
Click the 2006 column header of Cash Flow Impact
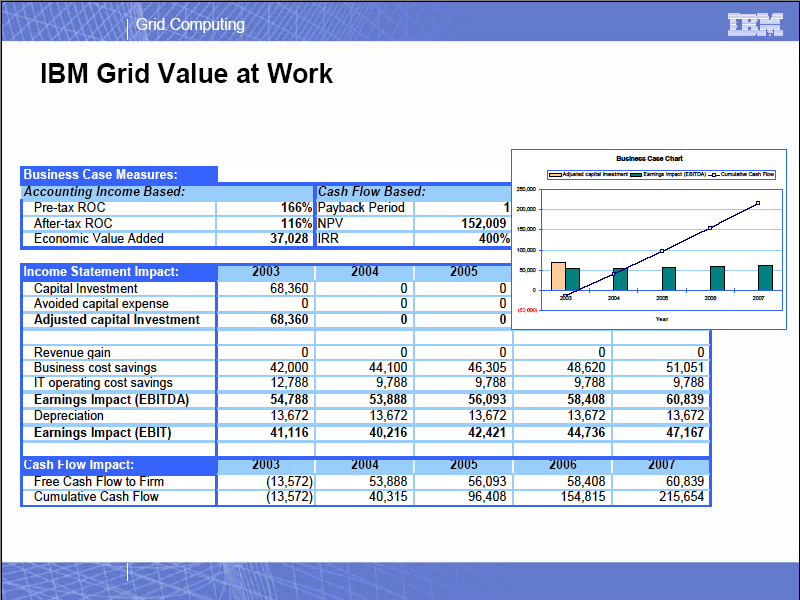click(563, 465)
